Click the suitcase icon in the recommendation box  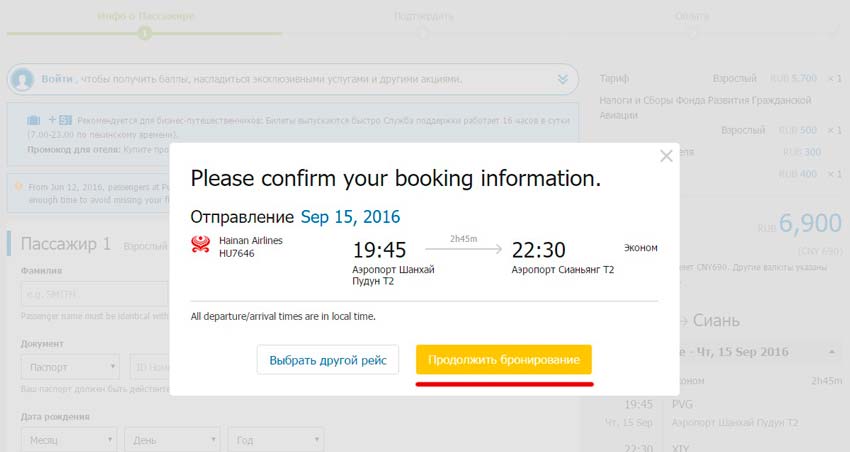click(33, 120)
